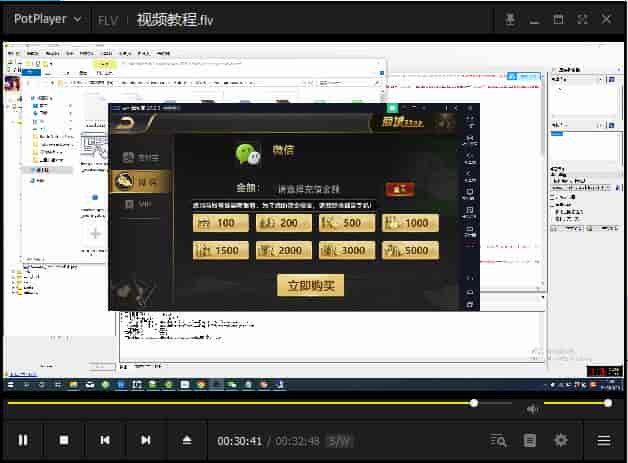Toggle the playlist with hamburger icon
Image resolution: width=628 pixels, height=463 pixels.
tap(604, 440)
